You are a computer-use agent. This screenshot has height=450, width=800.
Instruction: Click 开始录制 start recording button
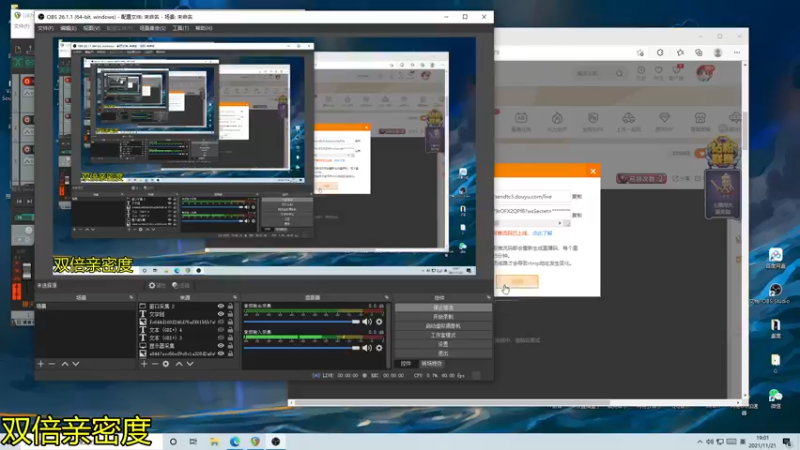(443, 317)
